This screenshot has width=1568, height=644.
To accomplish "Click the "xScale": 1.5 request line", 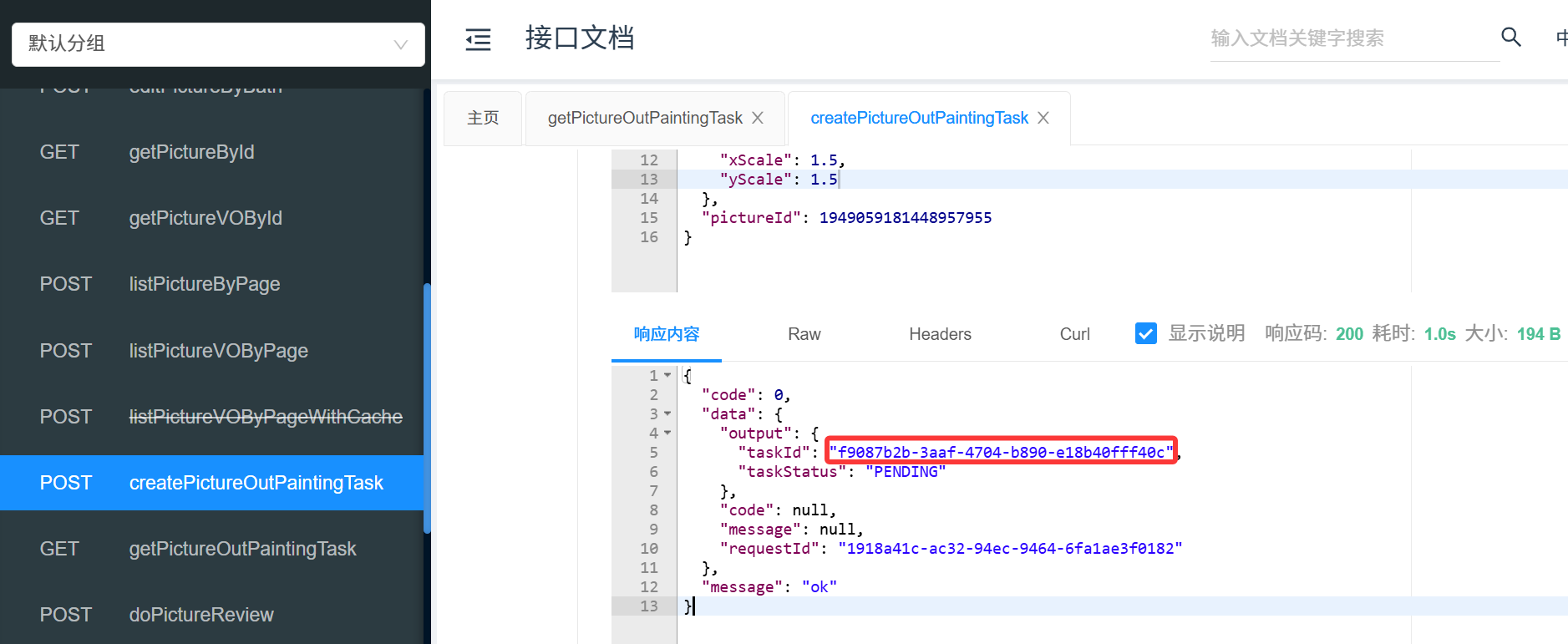I will 783,160.
